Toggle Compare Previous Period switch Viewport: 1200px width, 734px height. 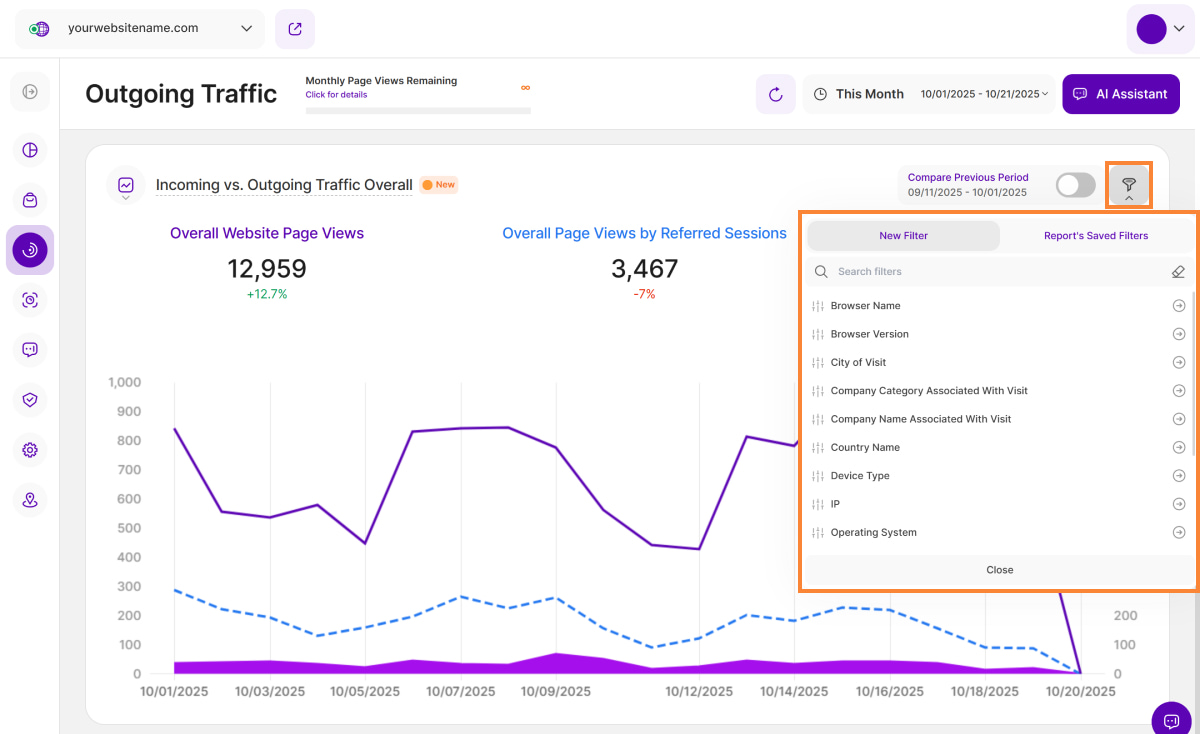pyautogui.click(x=1076, y=185)
